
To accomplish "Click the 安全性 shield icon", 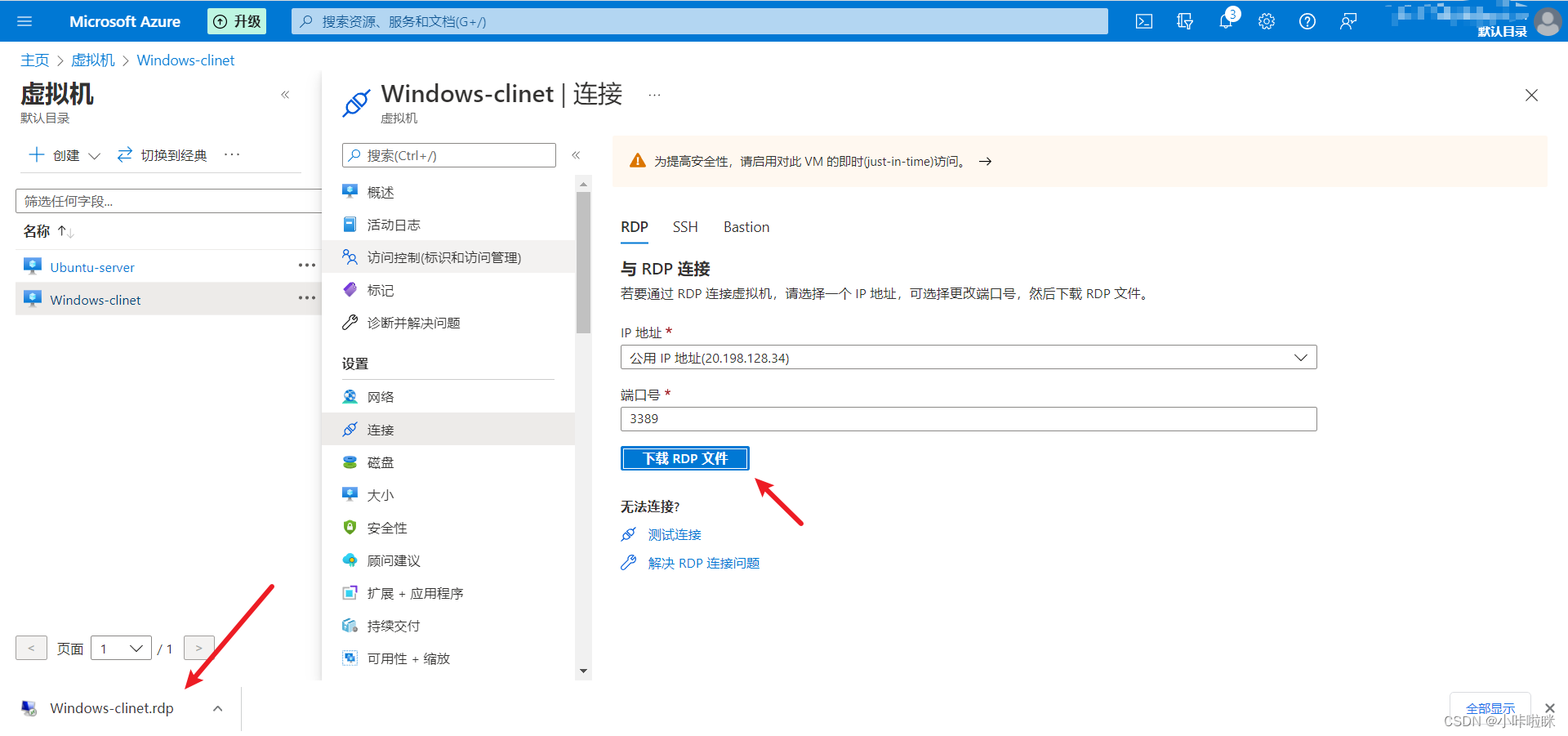I will click(350, 527).
